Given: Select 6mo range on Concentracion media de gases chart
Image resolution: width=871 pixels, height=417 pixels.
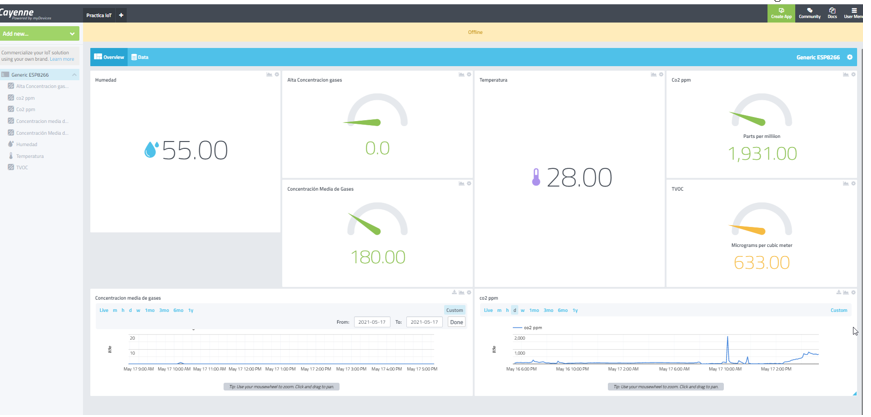Looking at the screenshot, I should click(x=178, y=310).
